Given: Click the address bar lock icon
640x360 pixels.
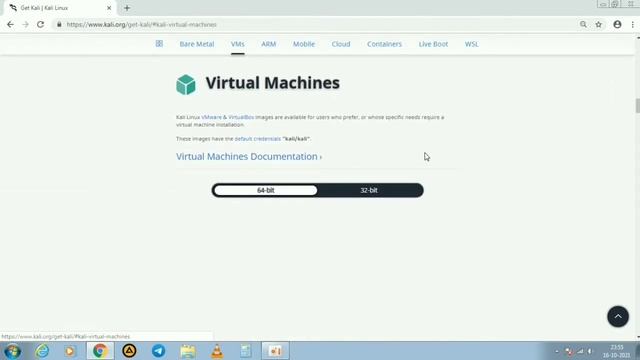Looking at the screenshot, I should (x=59, y=24).
